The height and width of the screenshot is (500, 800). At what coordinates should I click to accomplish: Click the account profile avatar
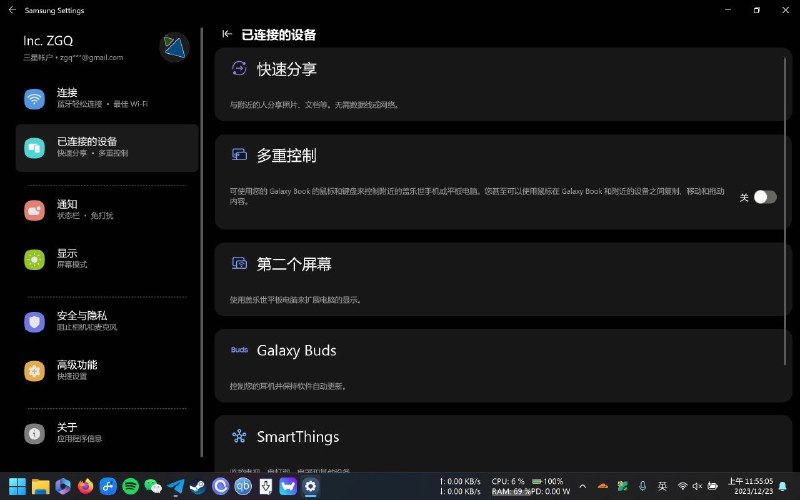pyautogui.click(x=174, y=47)
